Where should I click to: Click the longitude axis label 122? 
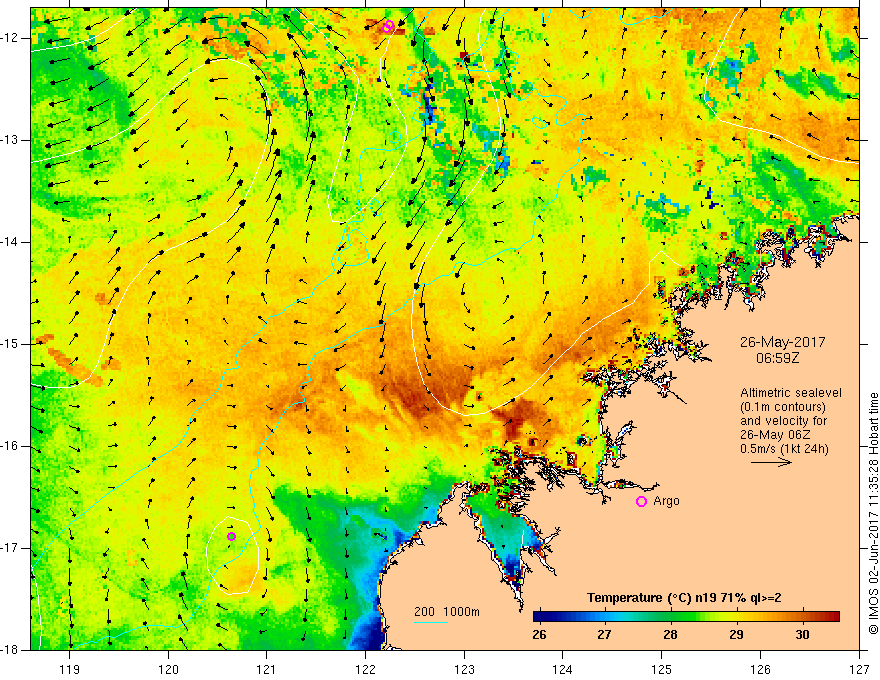(365, 669)
